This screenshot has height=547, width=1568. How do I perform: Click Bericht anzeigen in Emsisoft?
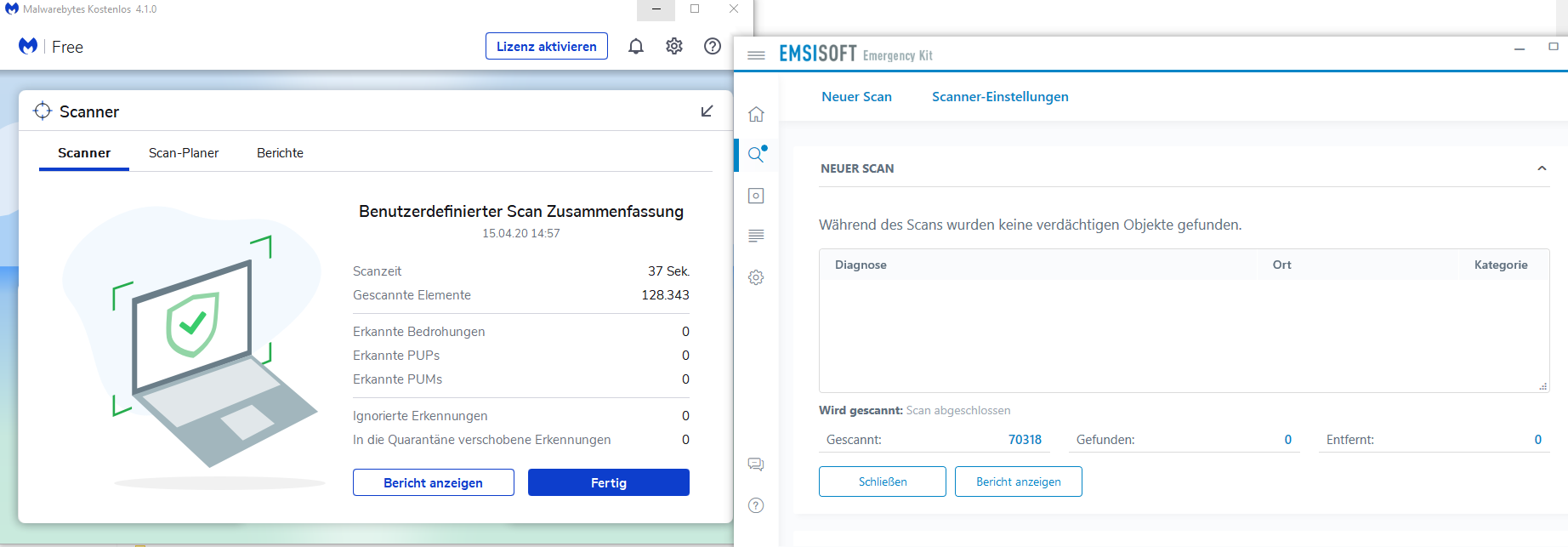pyautogui.click(x=1019, y=481)
